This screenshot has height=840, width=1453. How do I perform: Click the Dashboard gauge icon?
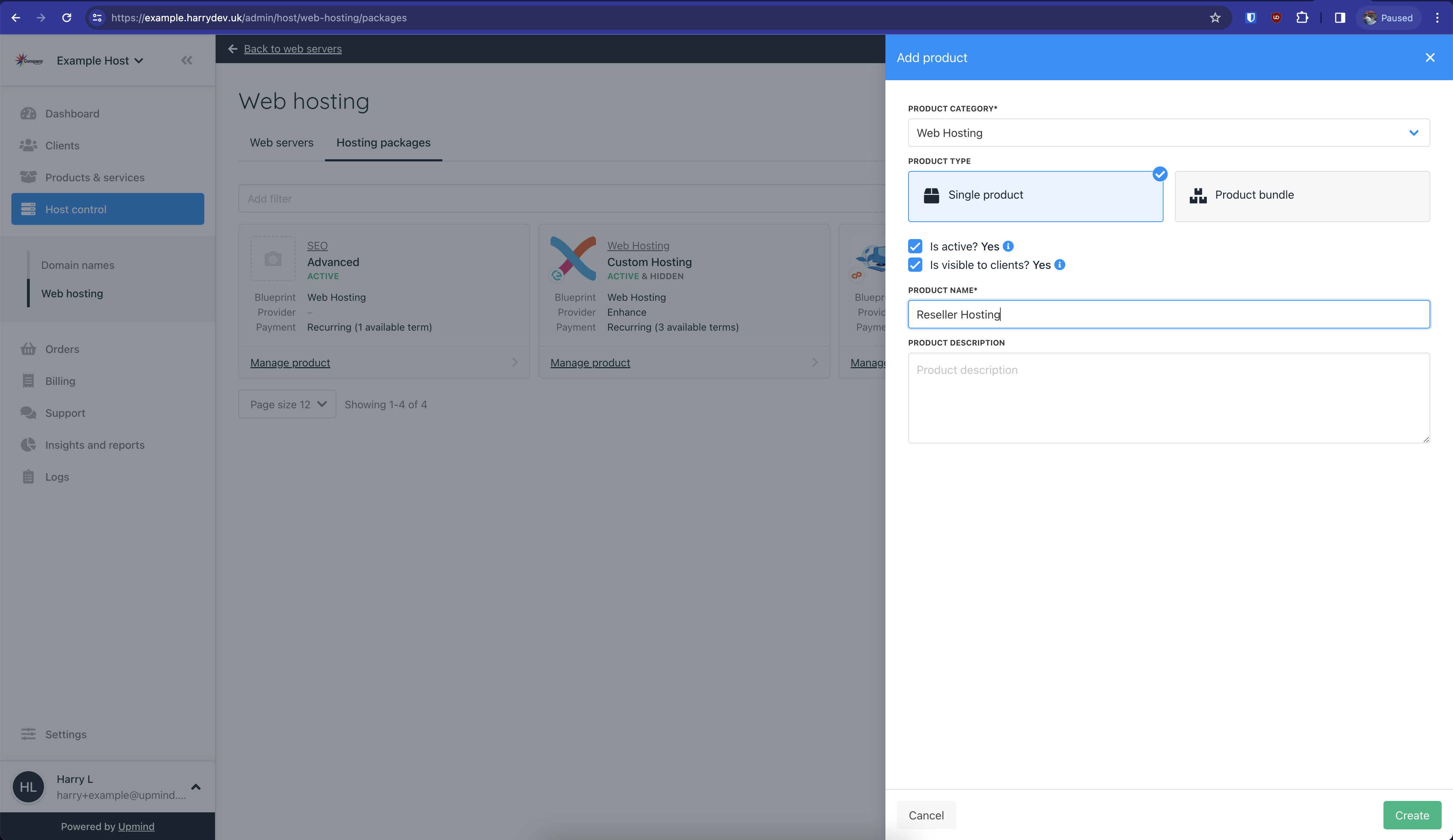(28, 114)
